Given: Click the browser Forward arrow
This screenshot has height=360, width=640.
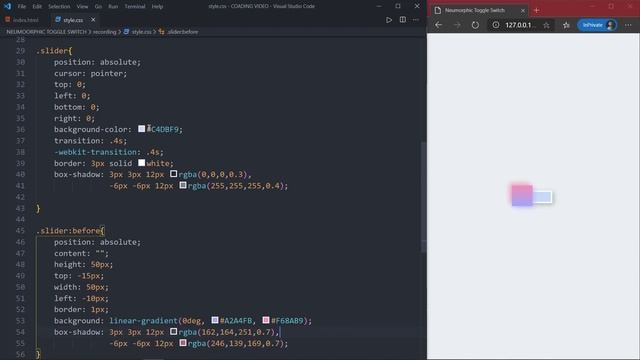Looking at the screenshot, I should click(457, 25).
